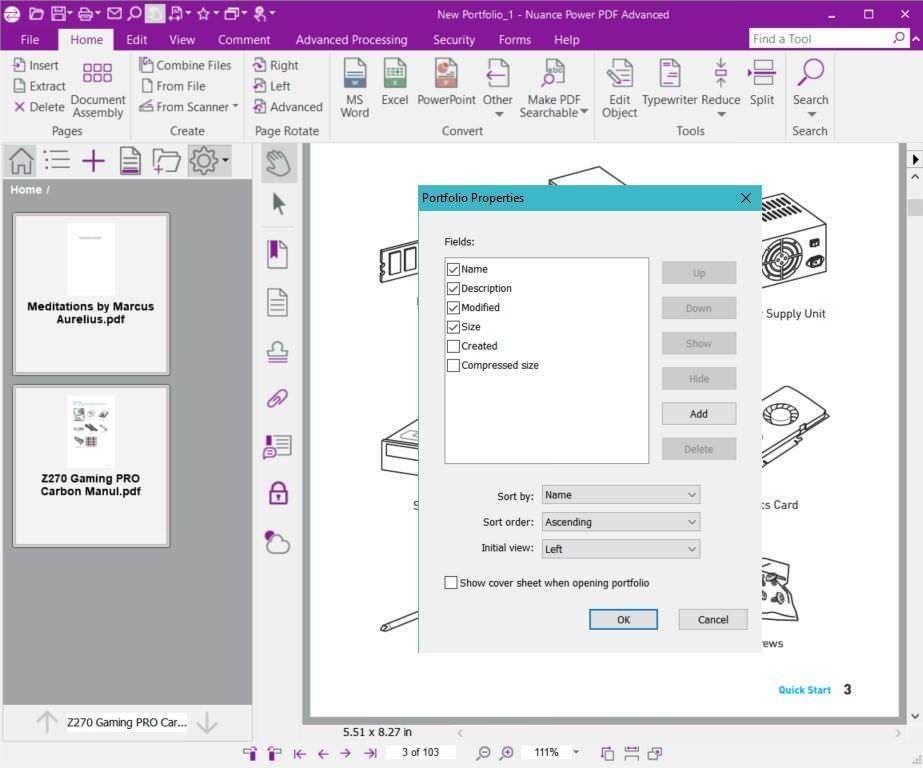Open the Initial view dropdown
This screenshot has height=768, width=923.
[x=620, y=549]
